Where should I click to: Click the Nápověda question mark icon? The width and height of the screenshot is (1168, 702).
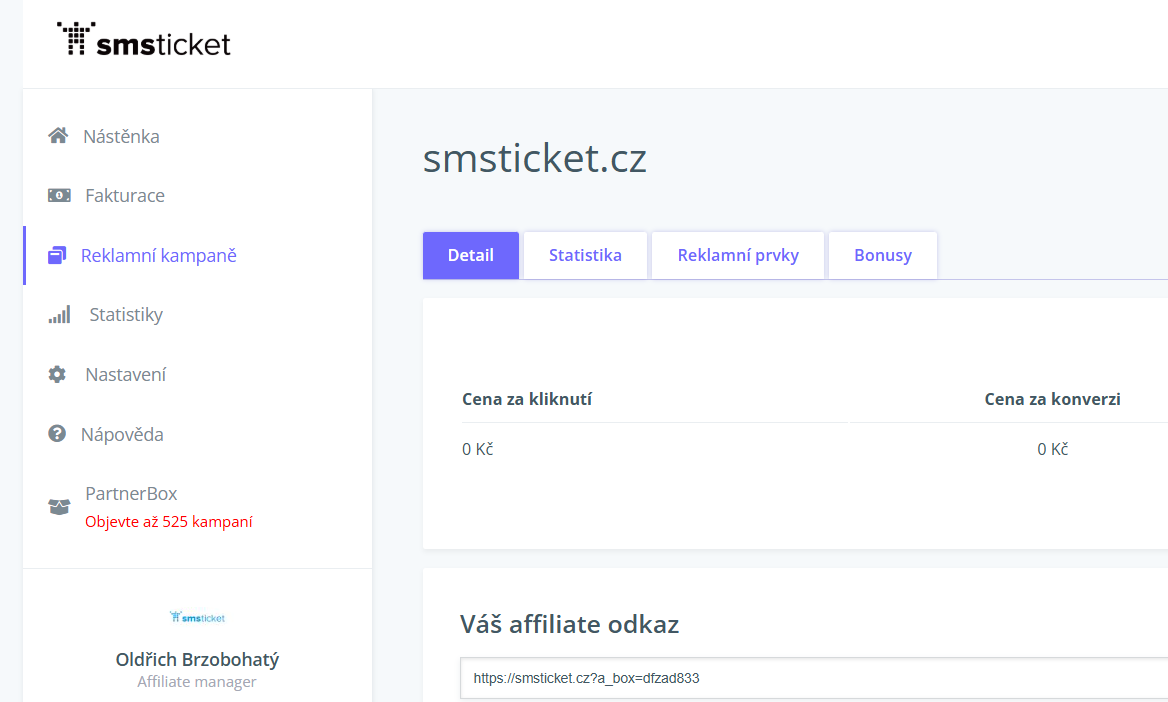(x=58, y=434)
